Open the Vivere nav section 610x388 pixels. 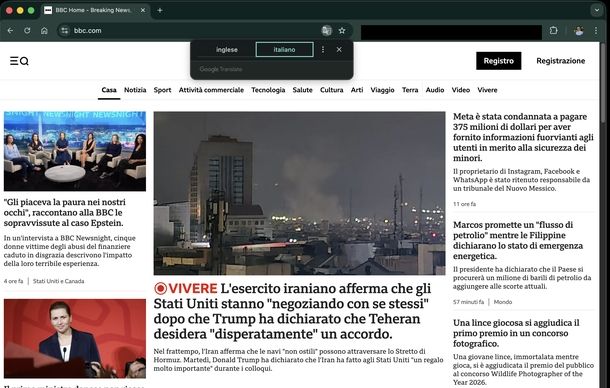coord(487,90)
